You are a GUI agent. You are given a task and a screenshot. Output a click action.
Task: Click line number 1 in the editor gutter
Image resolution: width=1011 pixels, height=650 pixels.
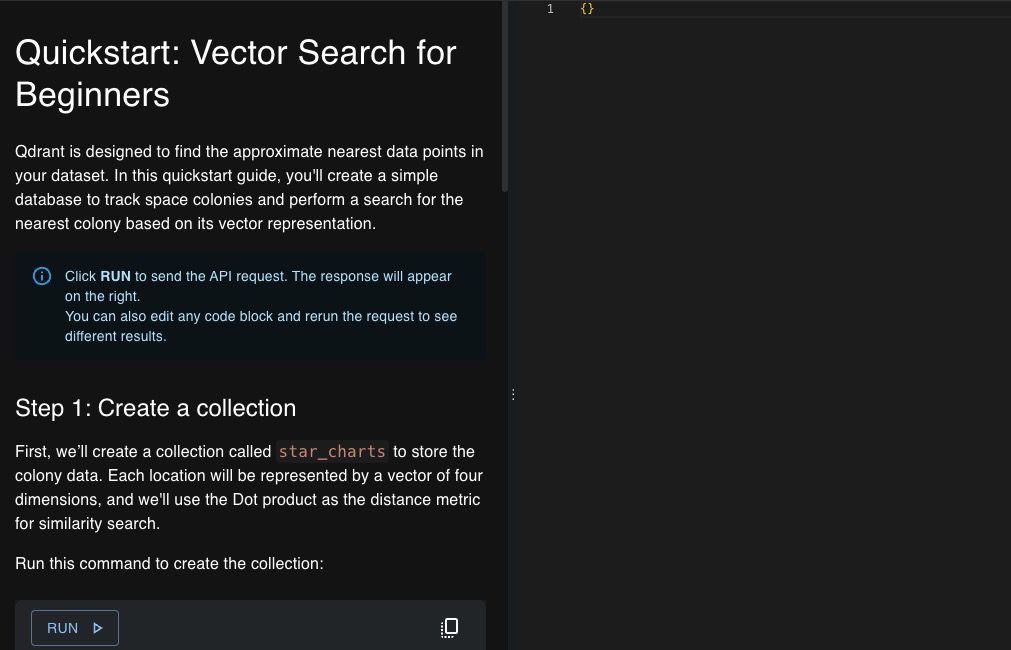[x=550, y=9]
